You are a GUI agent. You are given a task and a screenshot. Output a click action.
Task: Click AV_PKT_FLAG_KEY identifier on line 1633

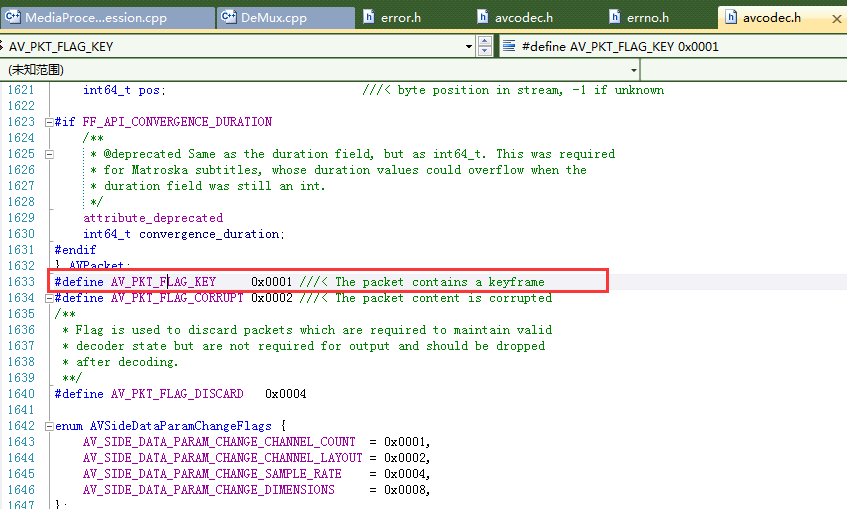coord(163,282)
